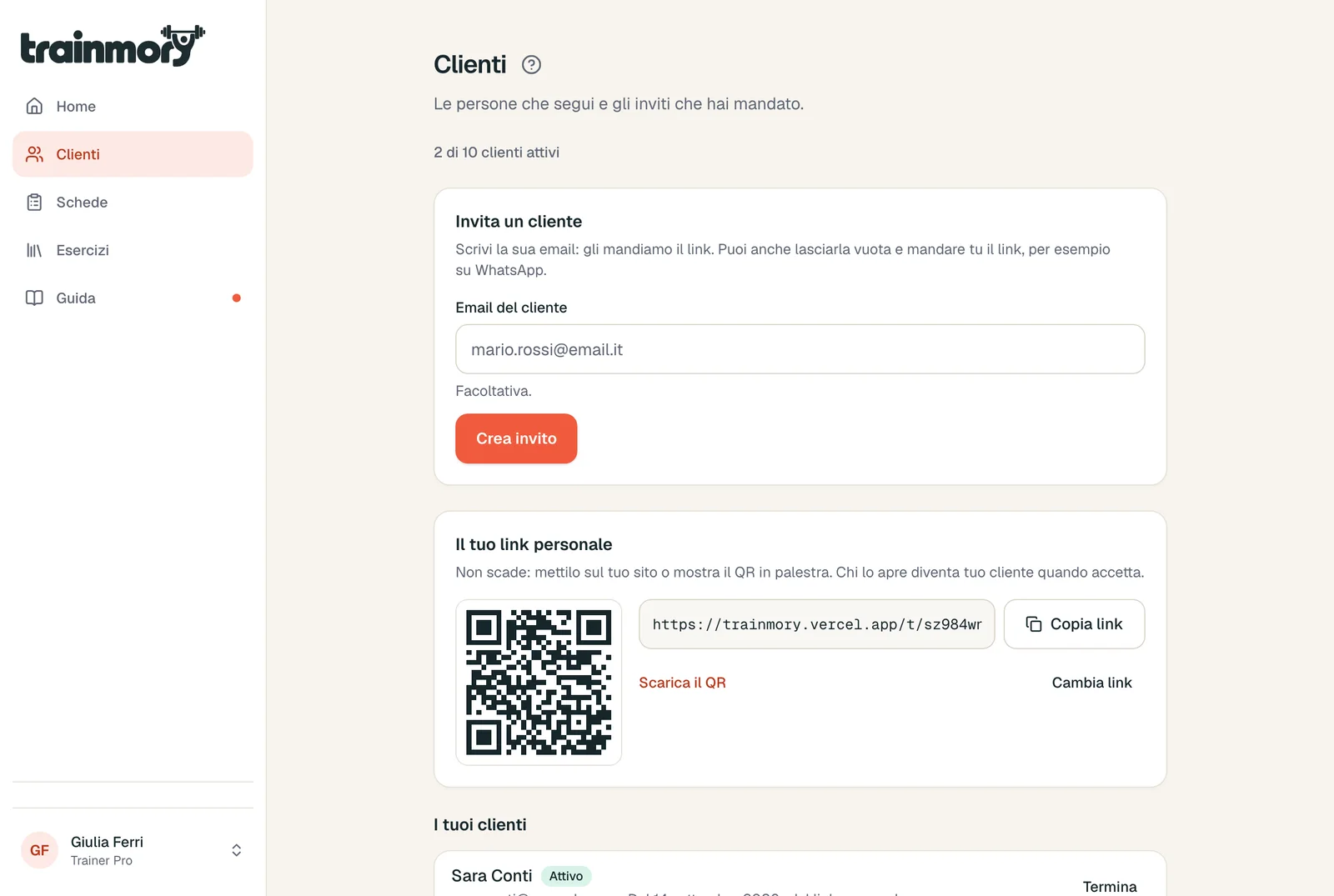
Task: Click the Attivo badge next to Sara Conti
Action: [x=566, y=876]
